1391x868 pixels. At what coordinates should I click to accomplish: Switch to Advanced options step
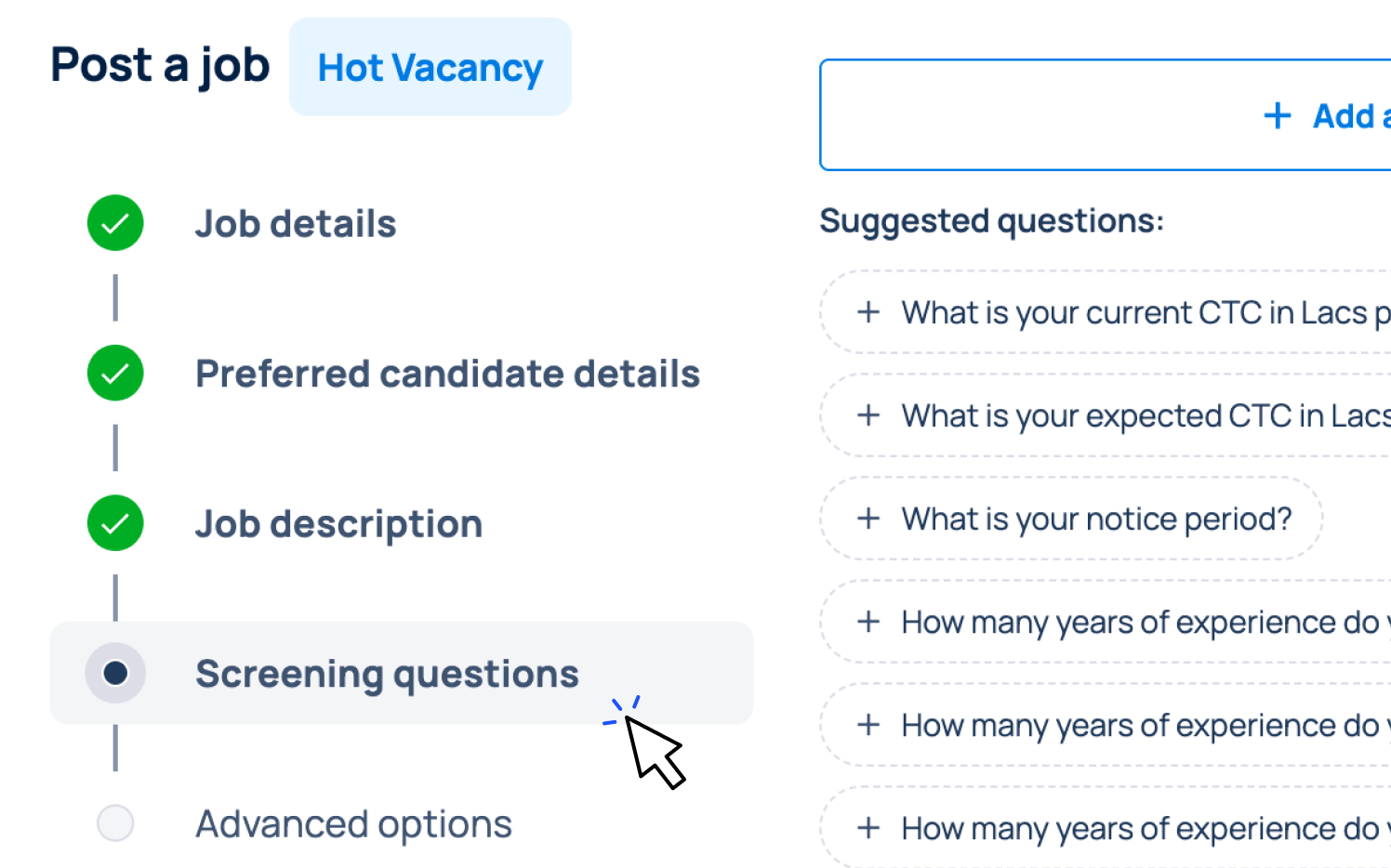click(353, 824)
